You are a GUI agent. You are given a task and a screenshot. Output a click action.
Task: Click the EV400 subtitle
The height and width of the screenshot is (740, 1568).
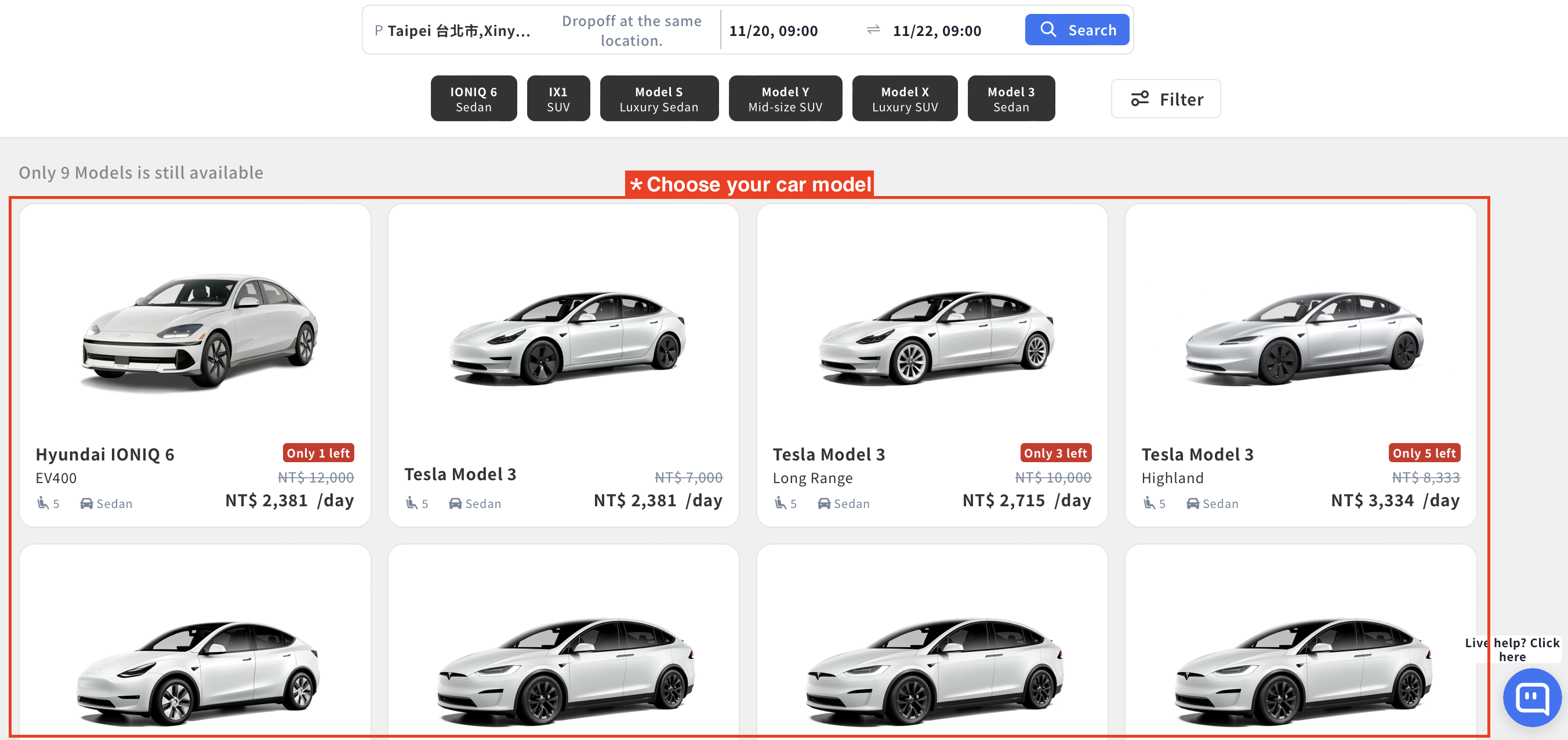pyautogui.click(x=56, y=478)
